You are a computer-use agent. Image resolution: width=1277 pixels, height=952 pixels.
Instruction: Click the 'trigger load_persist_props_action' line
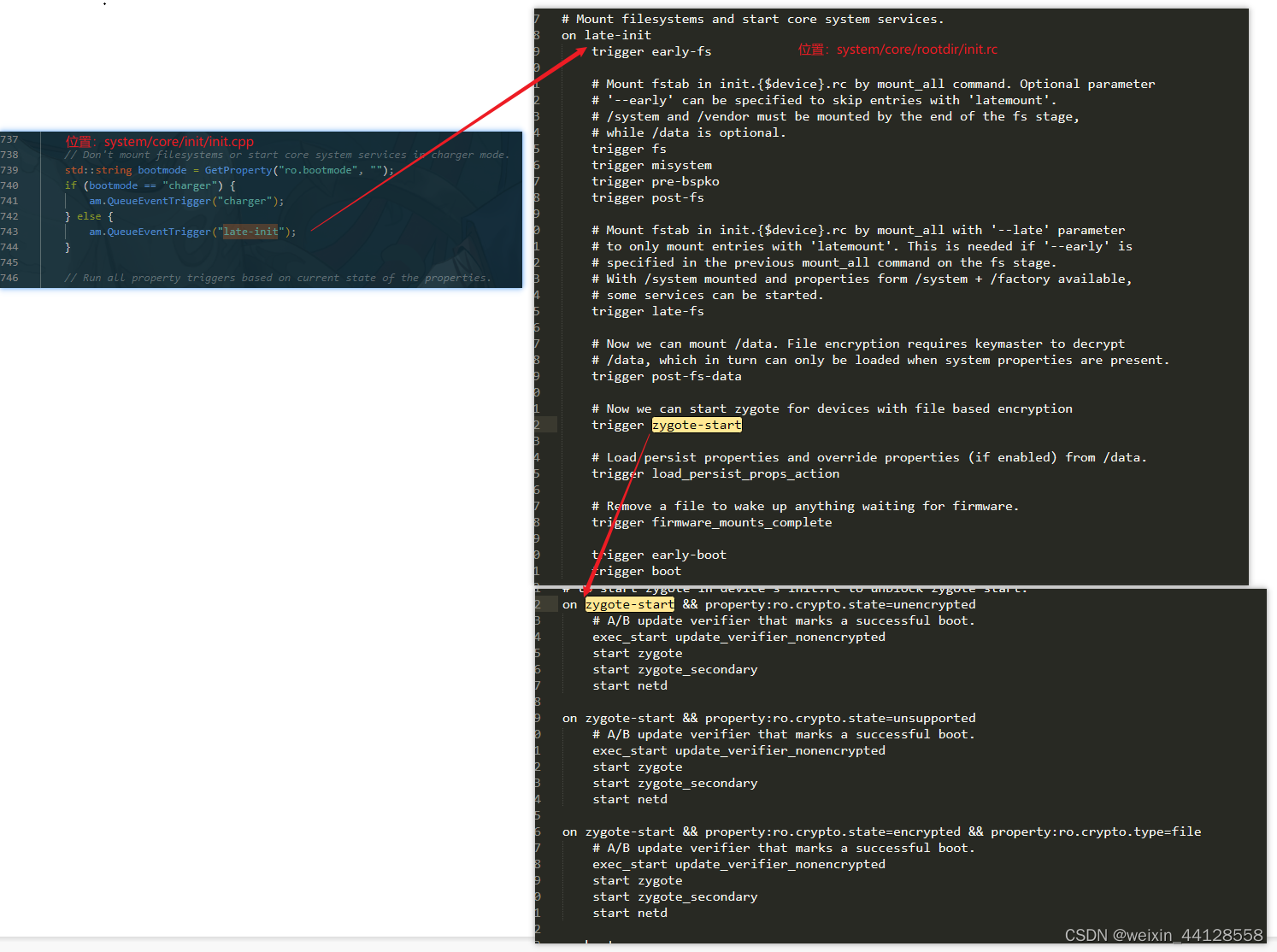coord(715,473)
